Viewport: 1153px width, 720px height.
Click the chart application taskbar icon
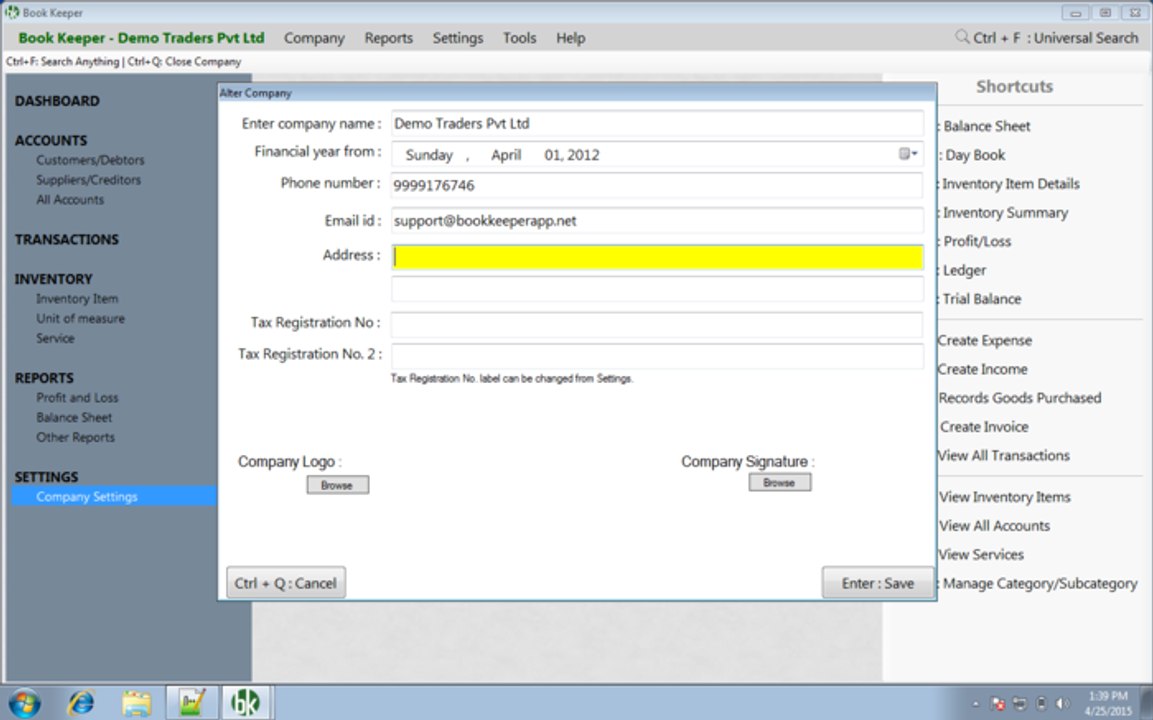pyautogui.click(x=191, y=703)
